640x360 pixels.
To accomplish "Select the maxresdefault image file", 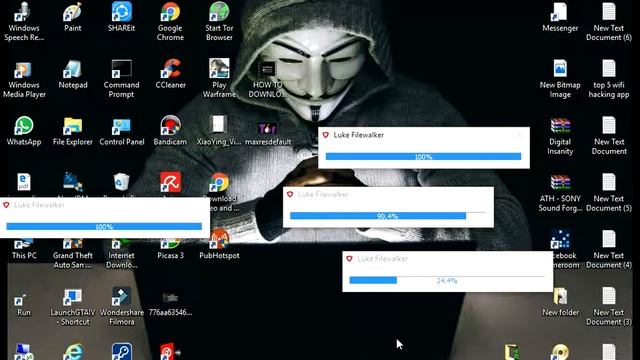I will coord(268,133).
